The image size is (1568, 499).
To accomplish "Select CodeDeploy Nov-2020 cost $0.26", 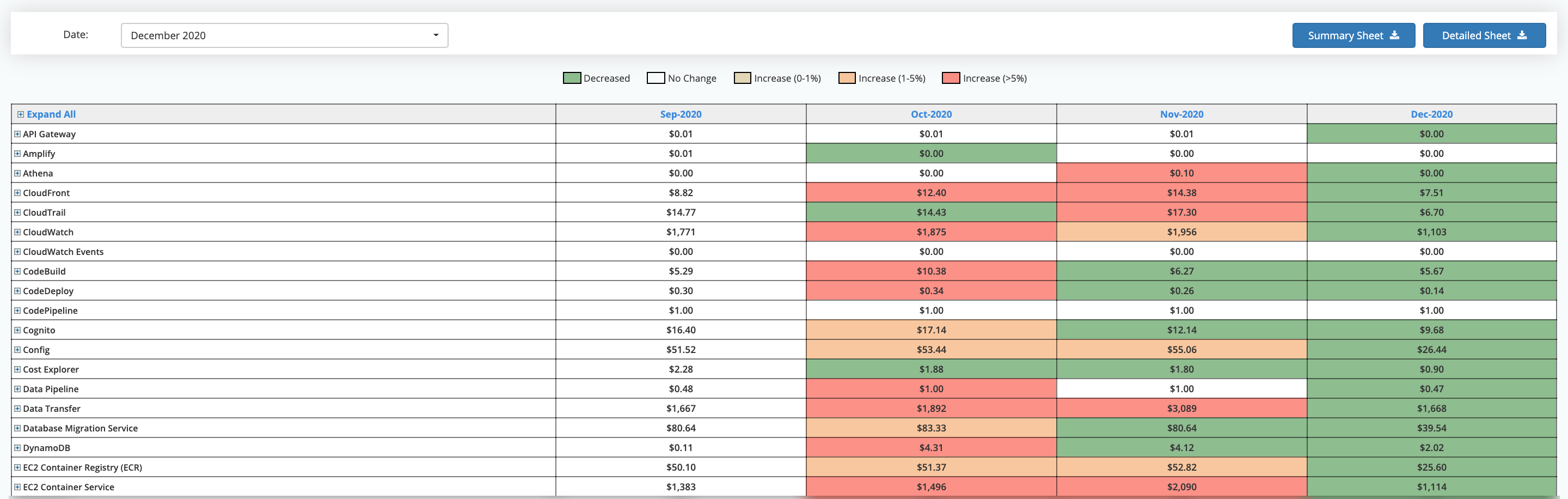I will (1181, 290).
